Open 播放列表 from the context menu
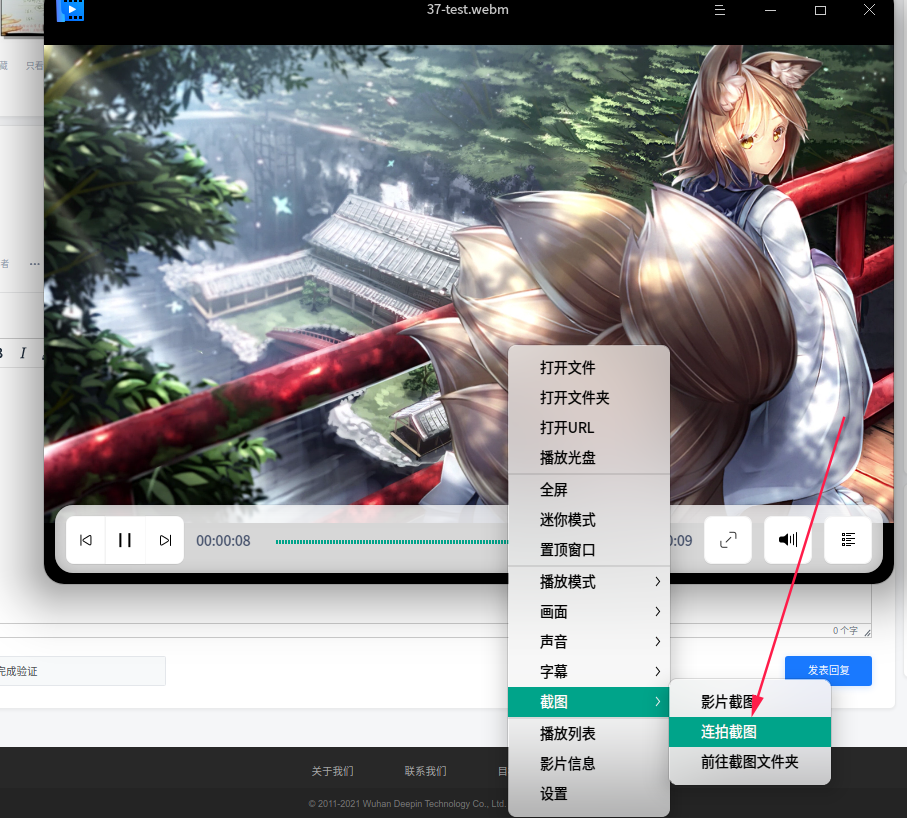The width and height of the screenshot is (907, 818). click(x=589, y=734)
